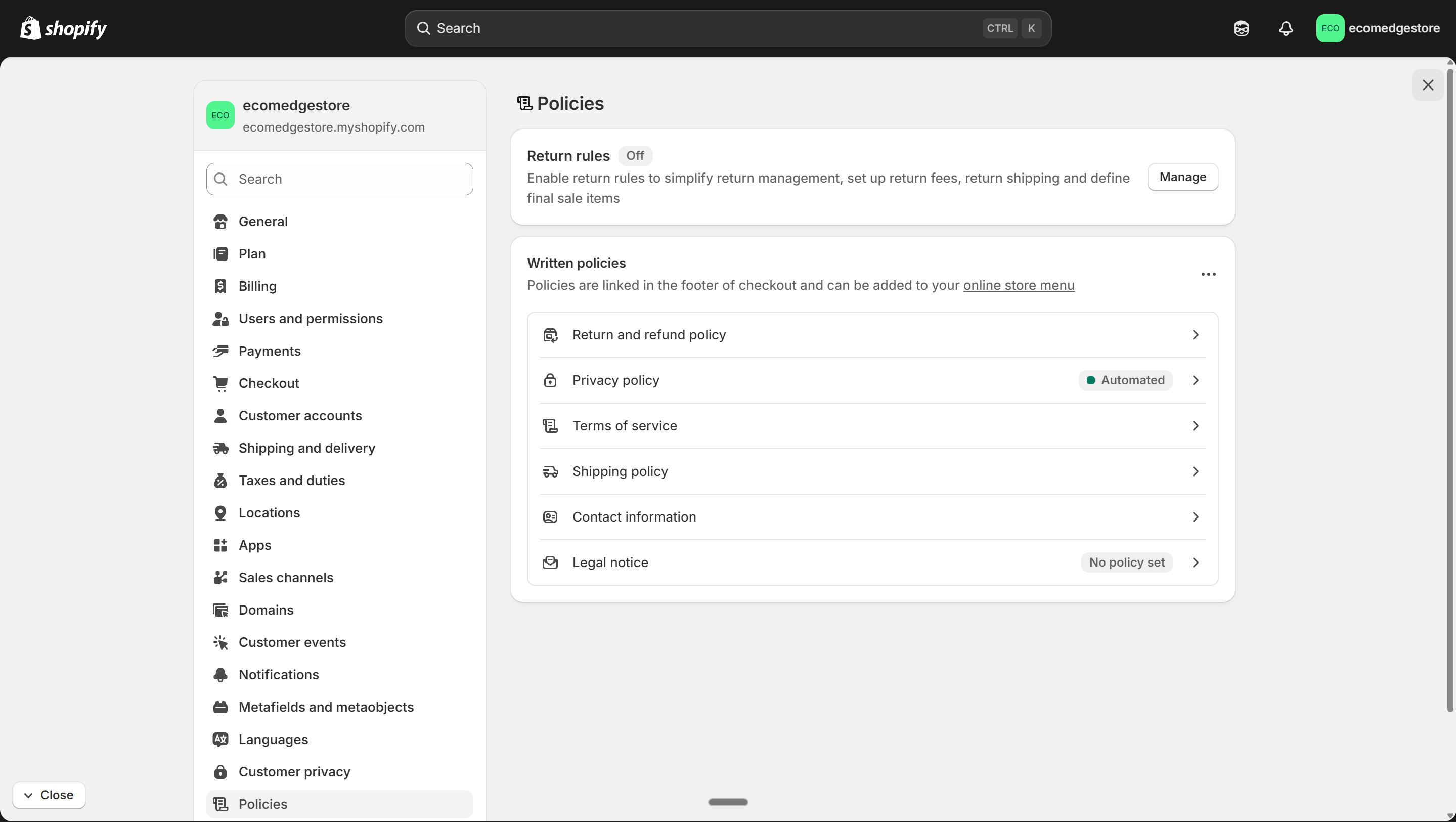
Task: Select the Taxes and duties sidebar icon
Action: coord(220,480)
